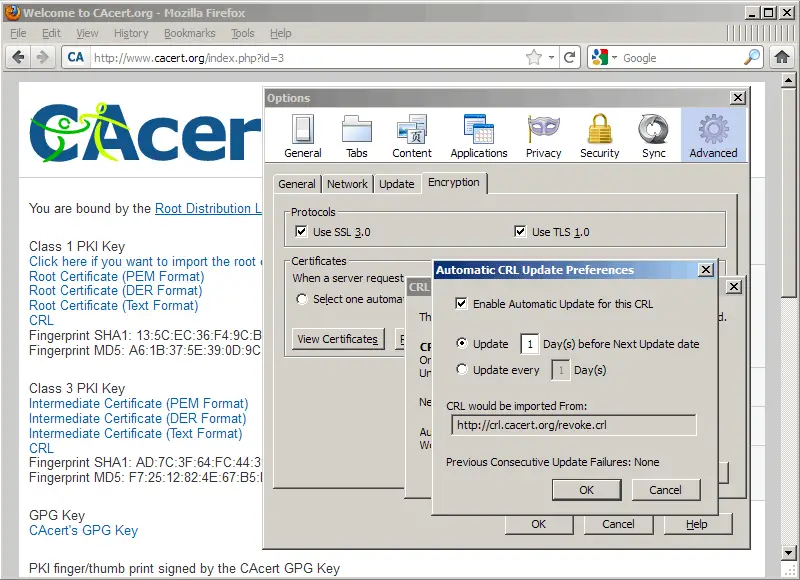Open the bookmark star dropdown arrow

pos(552,57)
